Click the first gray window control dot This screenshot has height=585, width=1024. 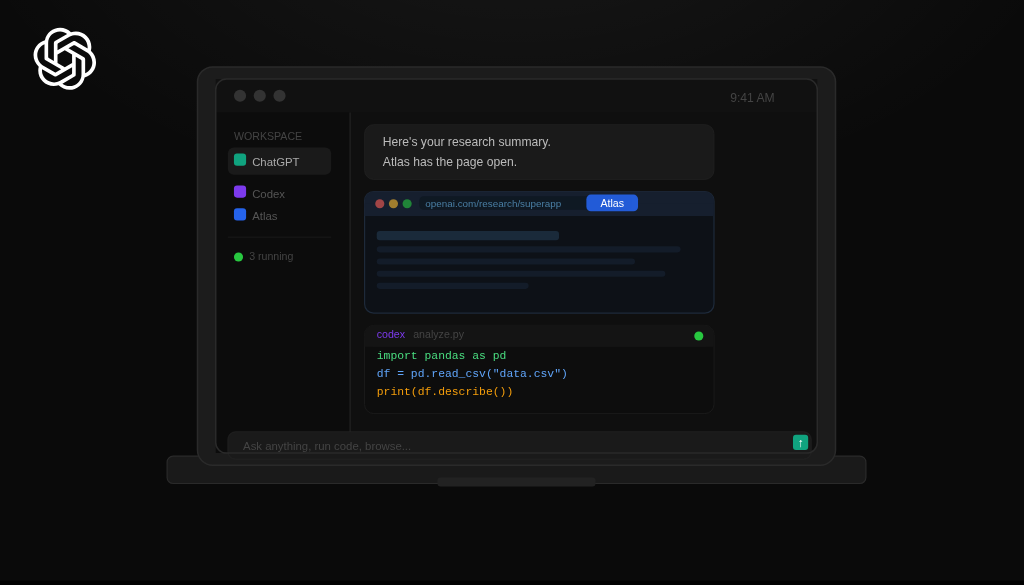(240, 96)
